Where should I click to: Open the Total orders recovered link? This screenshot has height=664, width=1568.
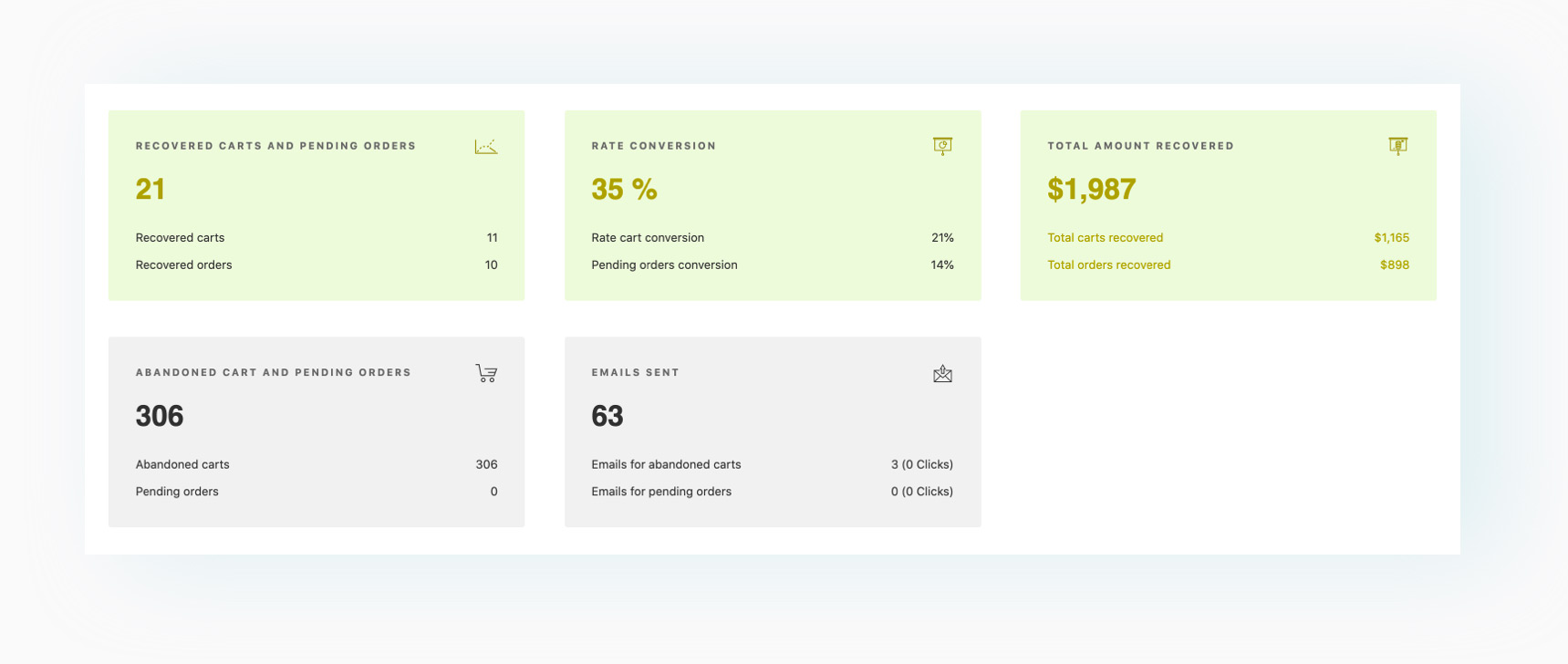tap(1108, 265)
